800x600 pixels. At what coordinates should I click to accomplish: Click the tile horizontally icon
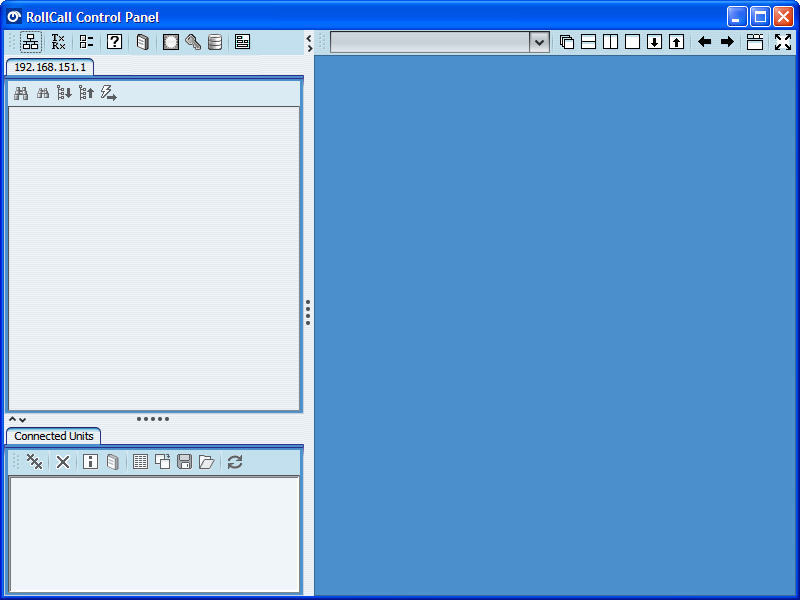(588, 42)
